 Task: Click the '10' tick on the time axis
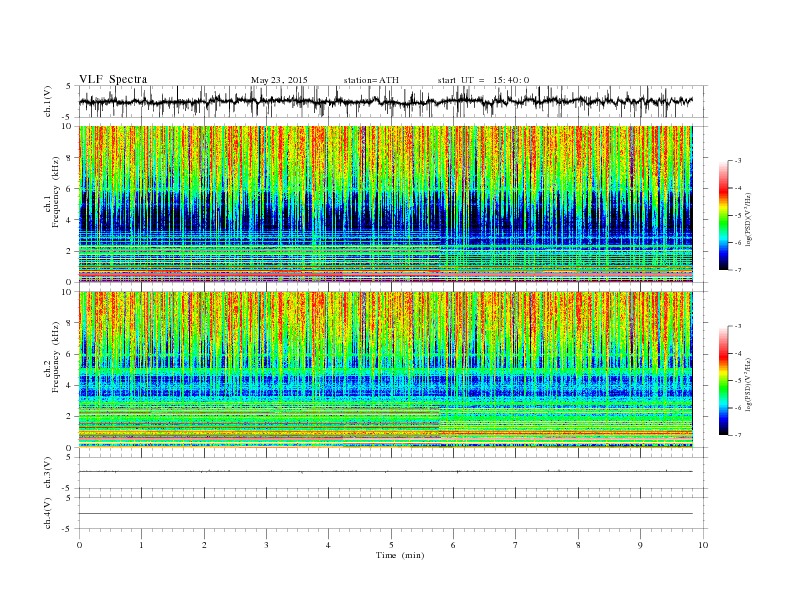[x=703, y=545]
